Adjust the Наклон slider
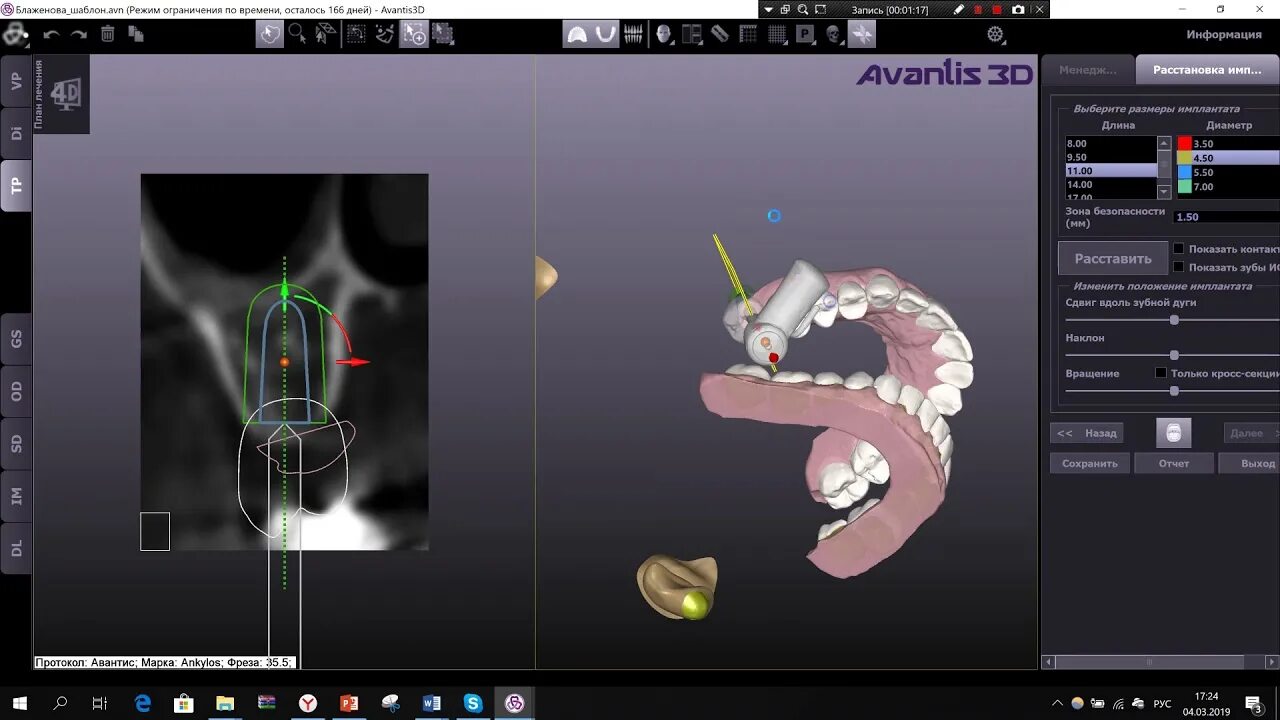The height and width of the screenshot is (720, 1280). (1175, 355)
